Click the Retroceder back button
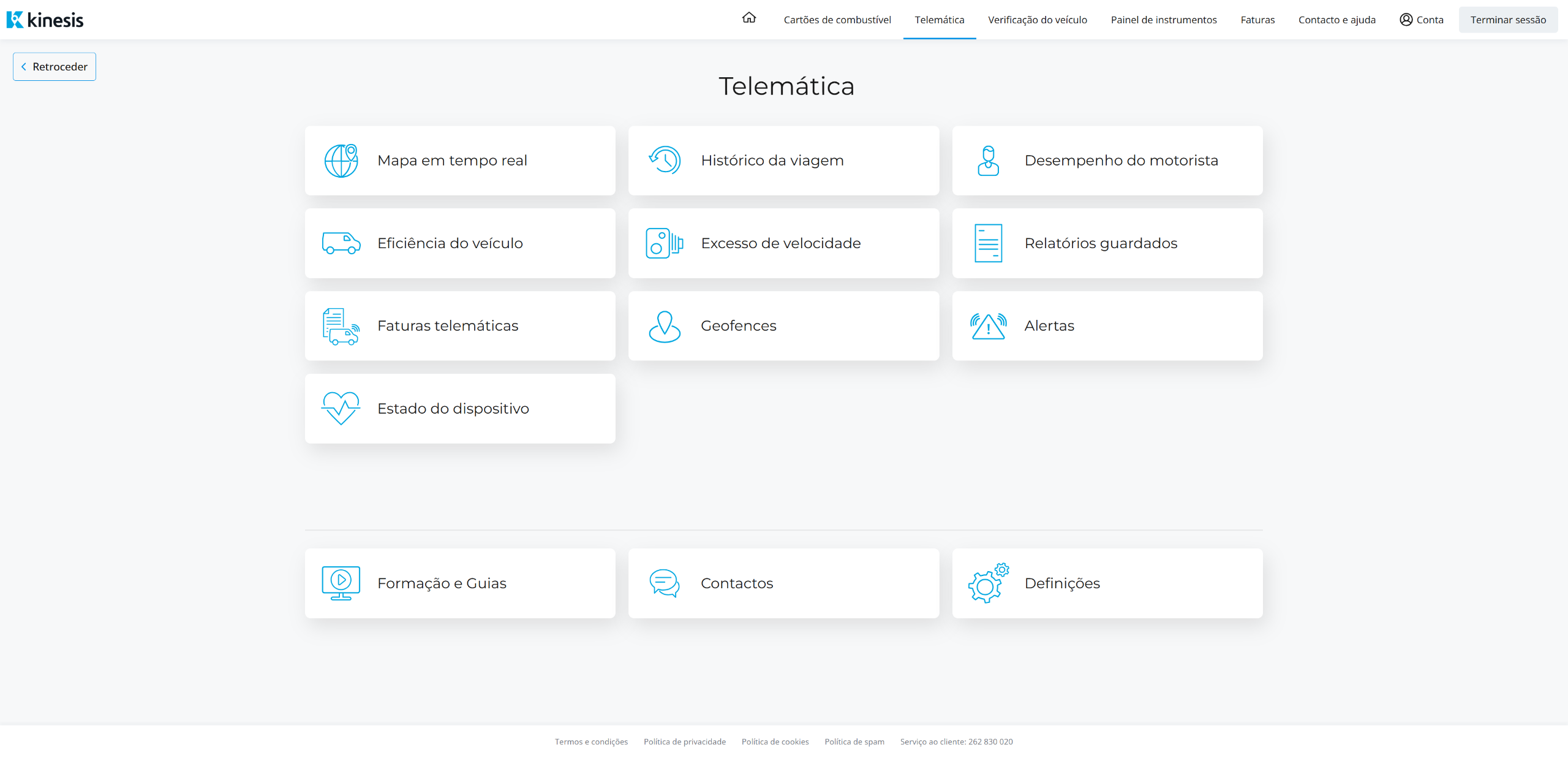Viewport: 1568px width, 758px height. 55,67
